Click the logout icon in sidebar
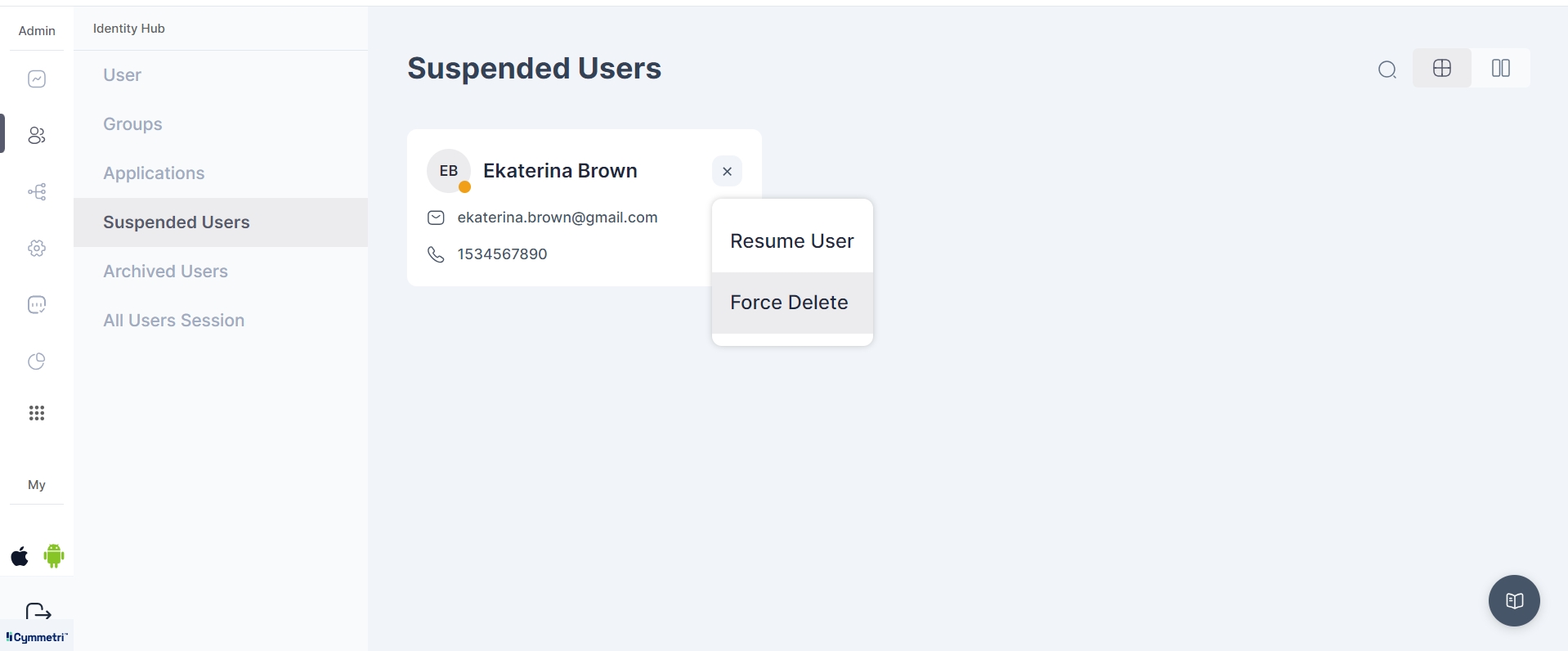The width and height of the screenshot is (1568, 651). point(38,612)
